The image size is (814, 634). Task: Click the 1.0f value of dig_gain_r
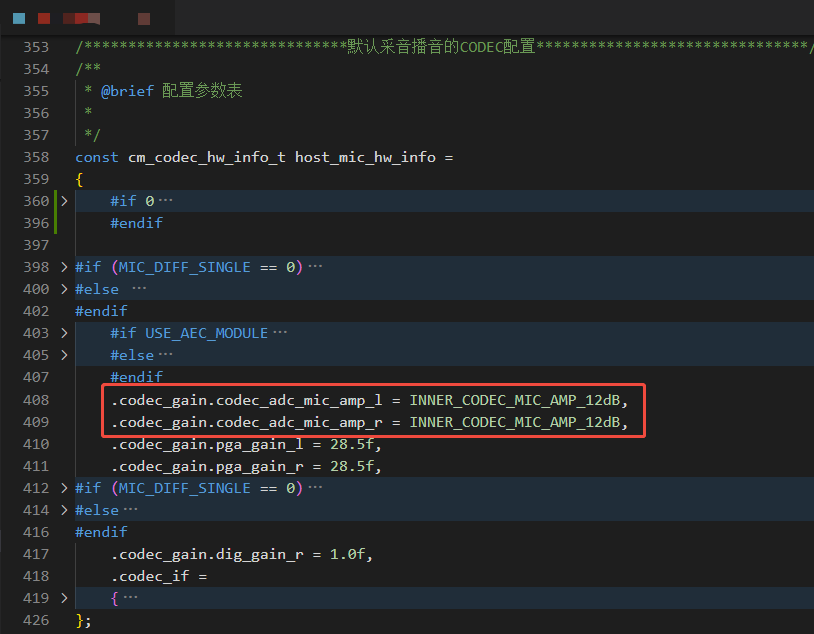351,554
